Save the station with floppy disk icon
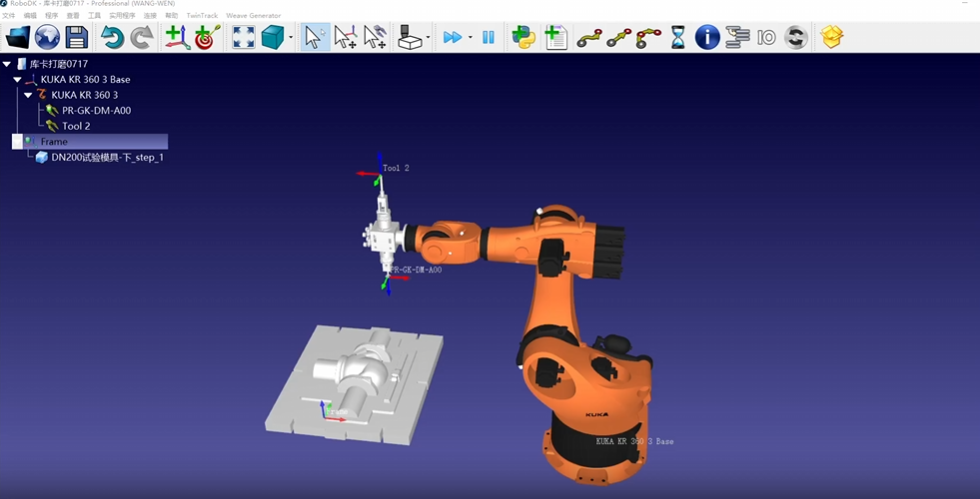 [77, 38]
